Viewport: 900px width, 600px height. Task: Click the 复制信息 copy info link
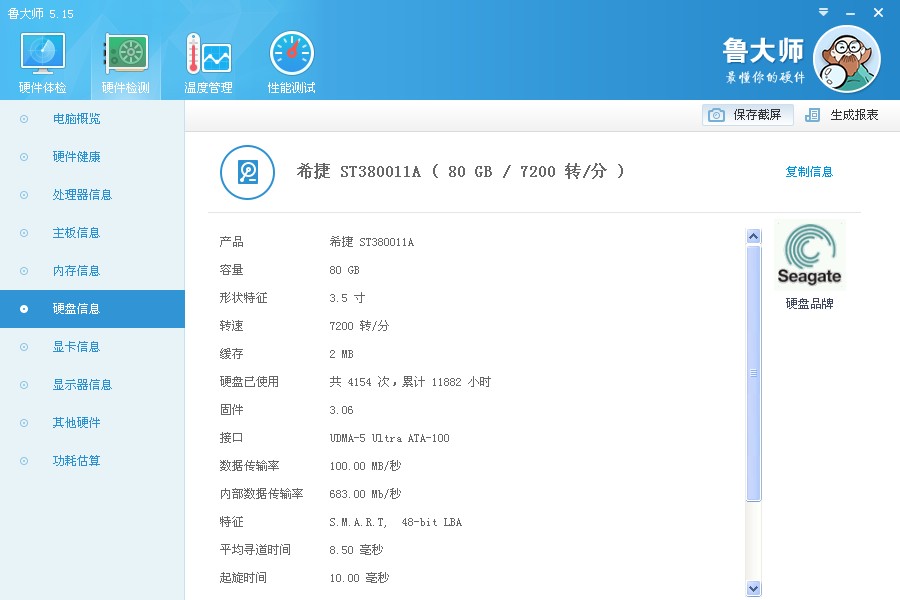point(809,172)
